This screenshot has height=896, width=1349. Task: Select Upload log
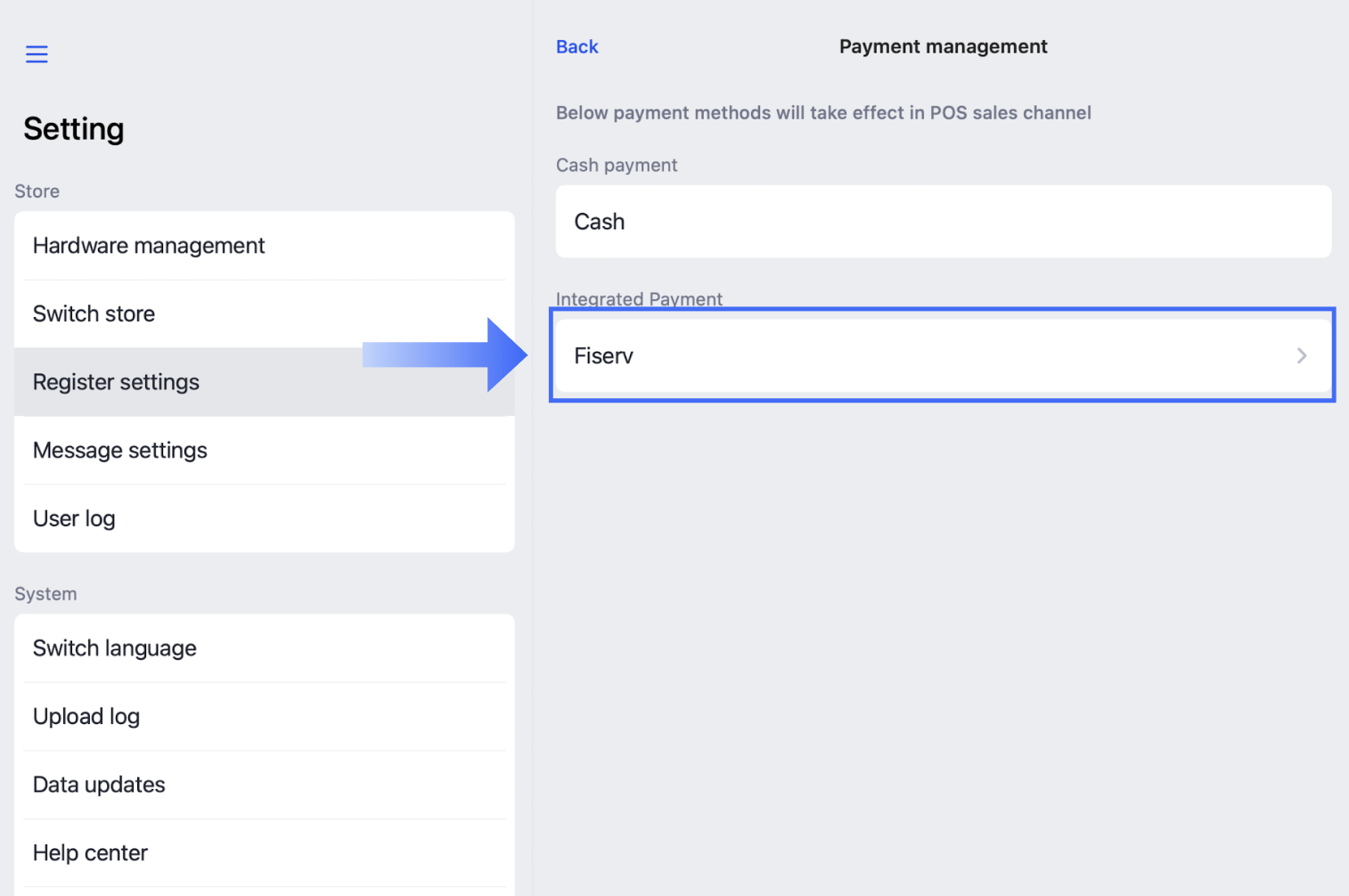(86, 717)
